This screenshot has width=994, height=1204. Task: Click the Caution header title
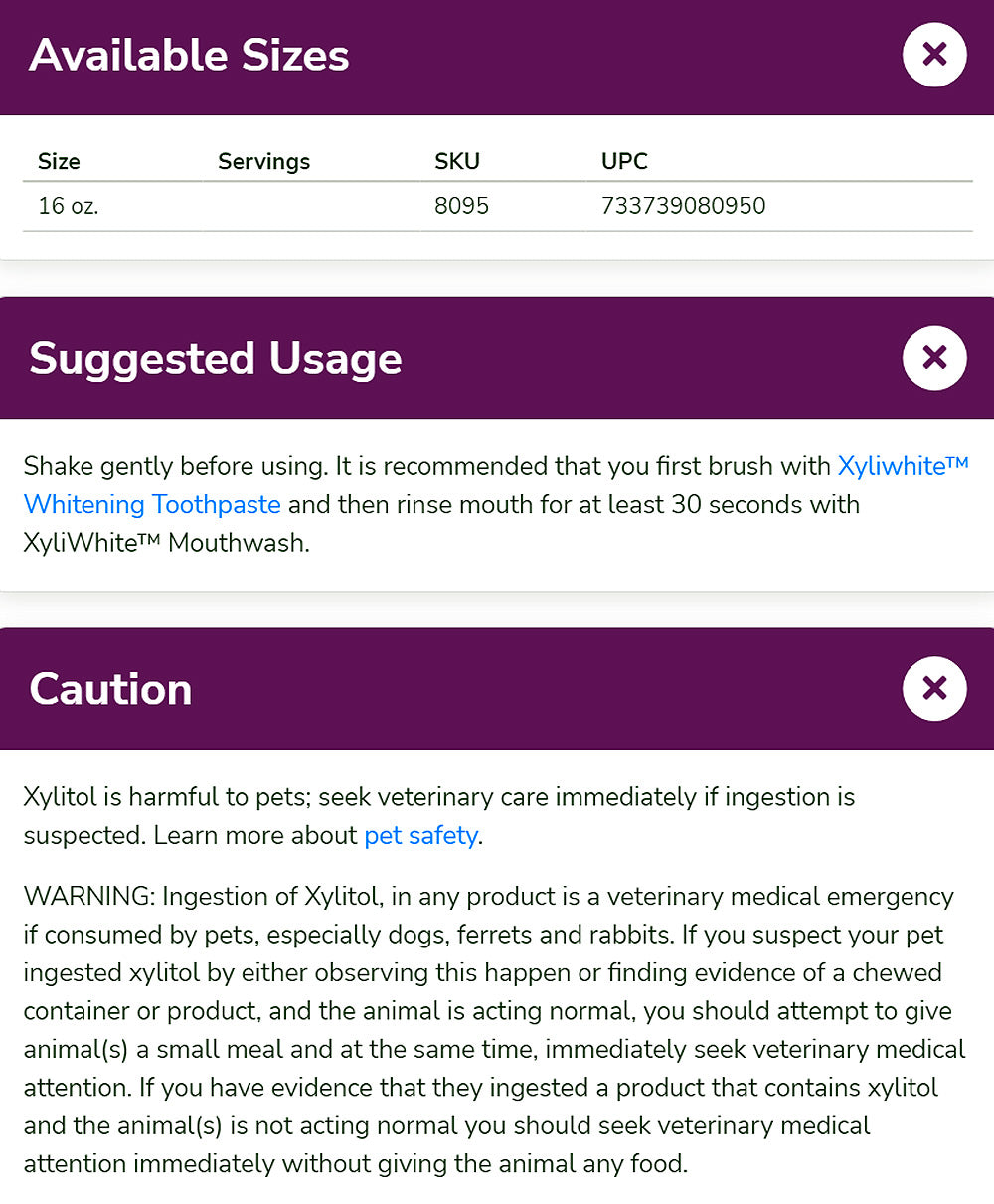click(x=110, y=689)
